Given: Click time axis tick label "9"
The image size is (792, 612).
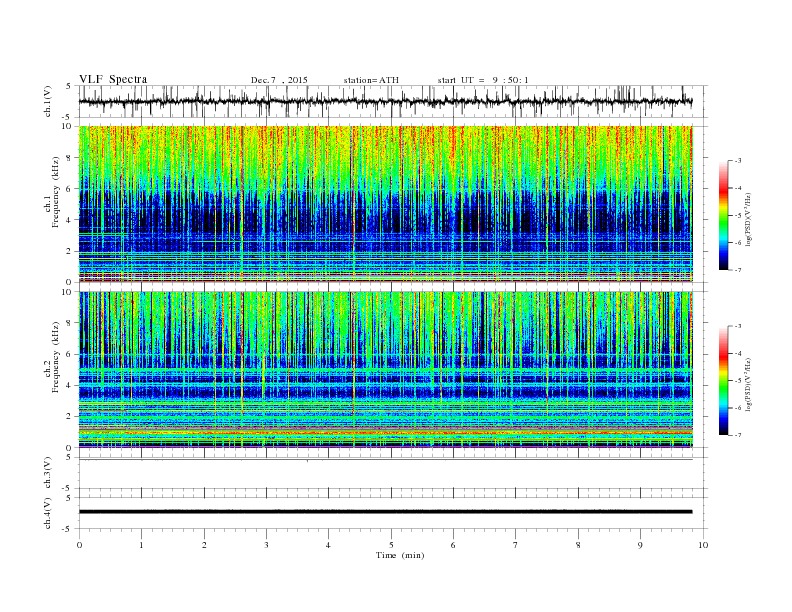Looking at the screenshot, I should 640,545.
